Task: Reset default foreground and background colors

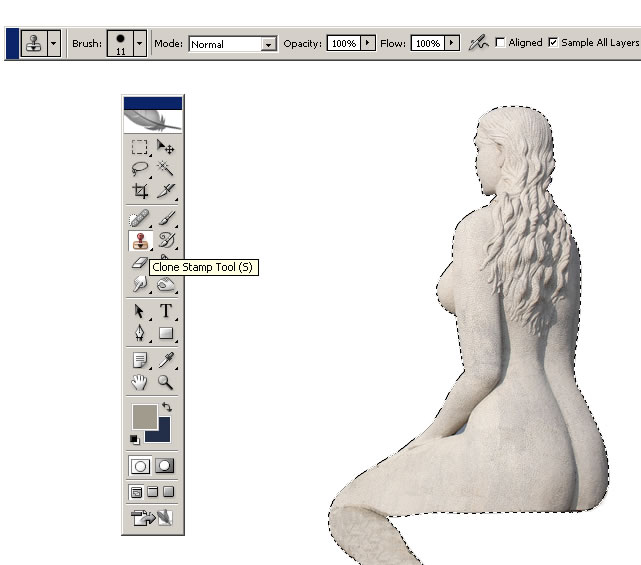Action: (x=134, y=440)
